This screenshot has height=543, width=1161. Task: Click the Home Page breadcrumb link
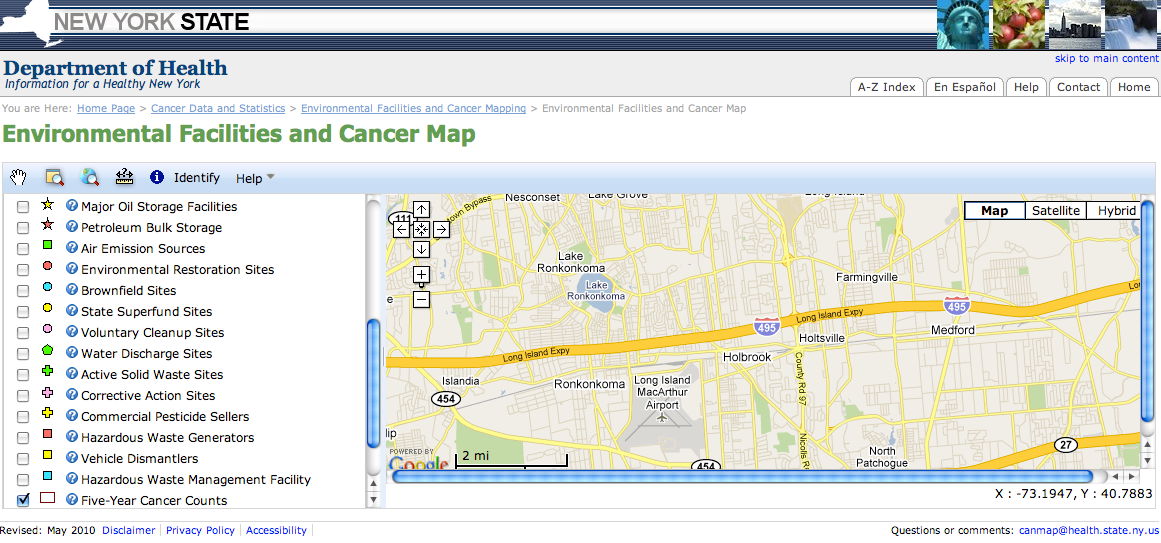106,108
